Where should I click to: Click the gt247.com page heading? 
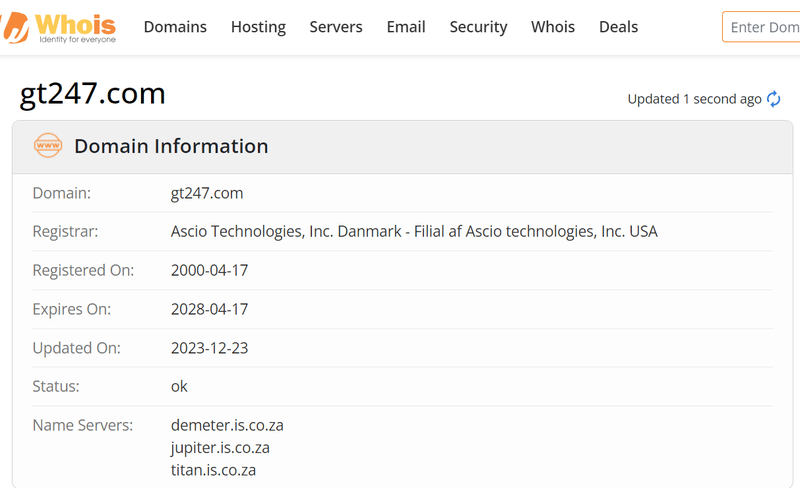click(92, 94)
